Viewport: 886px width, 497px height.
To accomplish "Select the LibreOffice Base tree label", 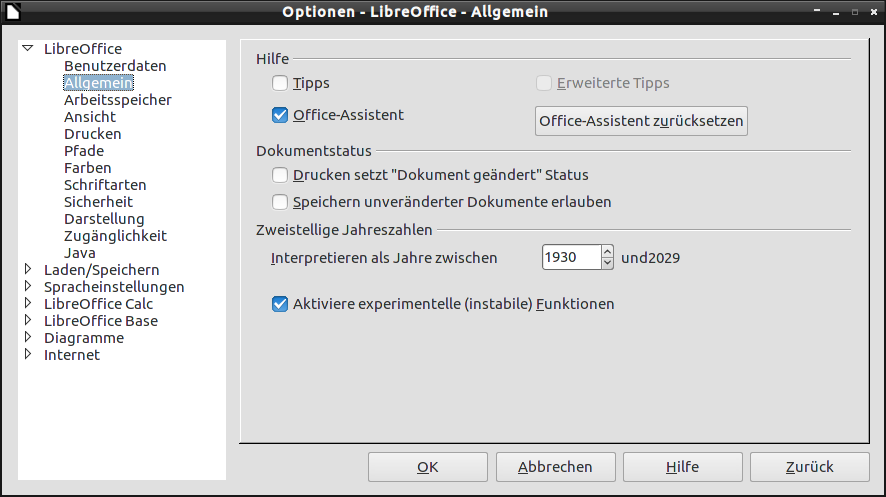I will coord(101,321).
